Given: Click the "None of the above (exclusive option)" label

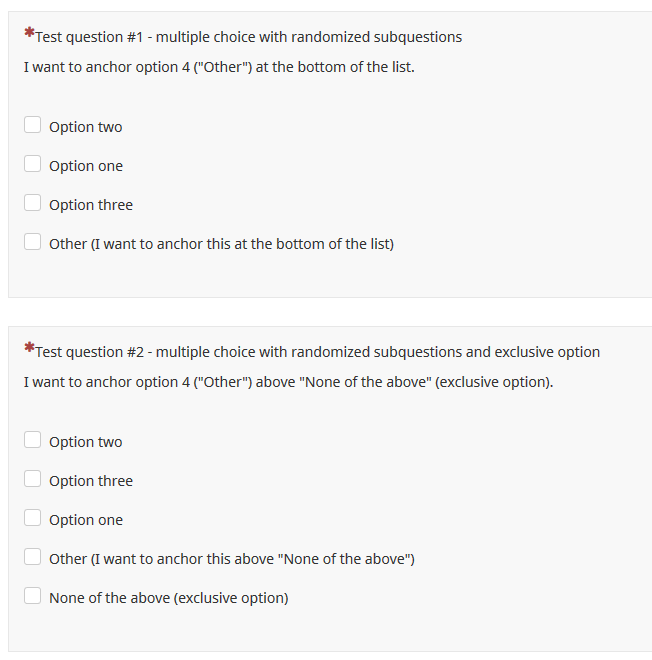Looking at the screenshot, I should click(x=168, y=598).
